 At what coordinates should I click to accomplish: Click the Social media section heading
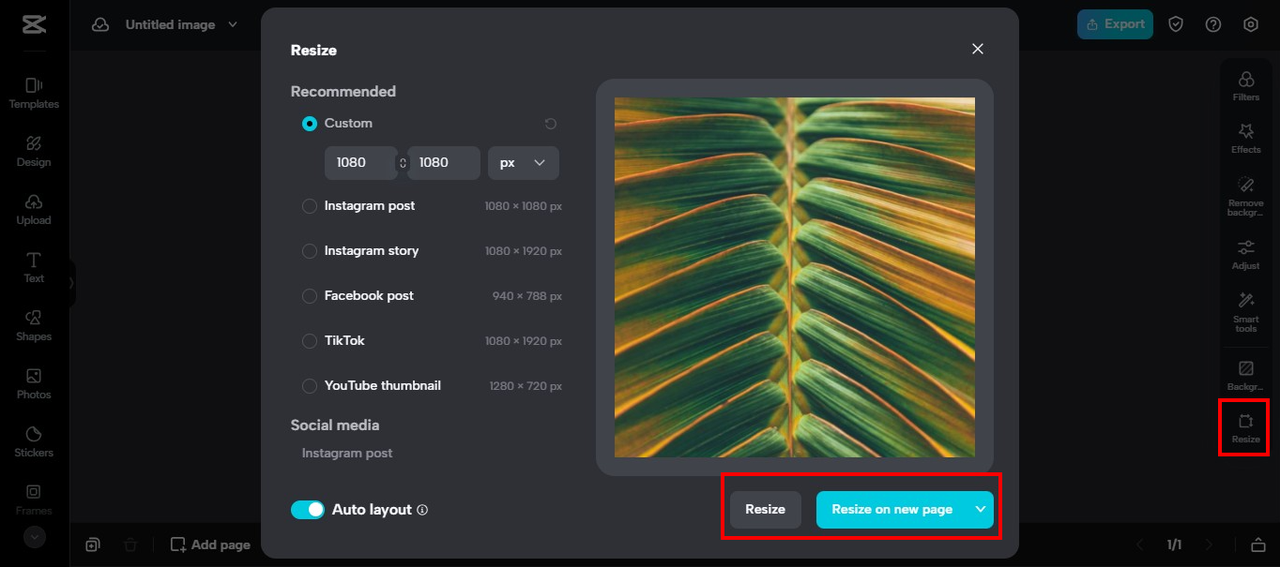[335, 425]
